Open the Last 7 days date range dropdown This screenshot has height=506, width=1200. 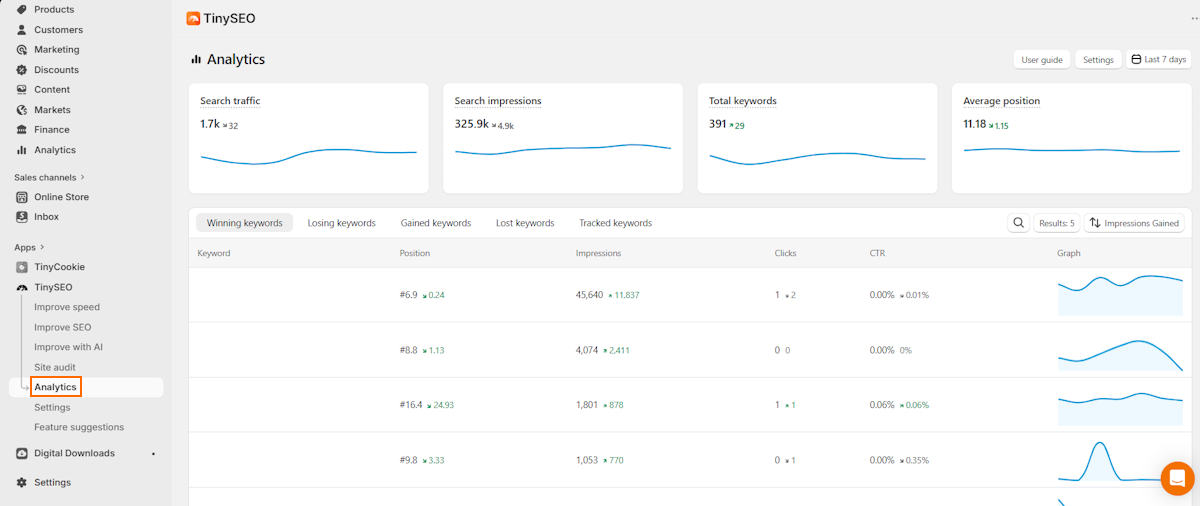(1158, 60)
